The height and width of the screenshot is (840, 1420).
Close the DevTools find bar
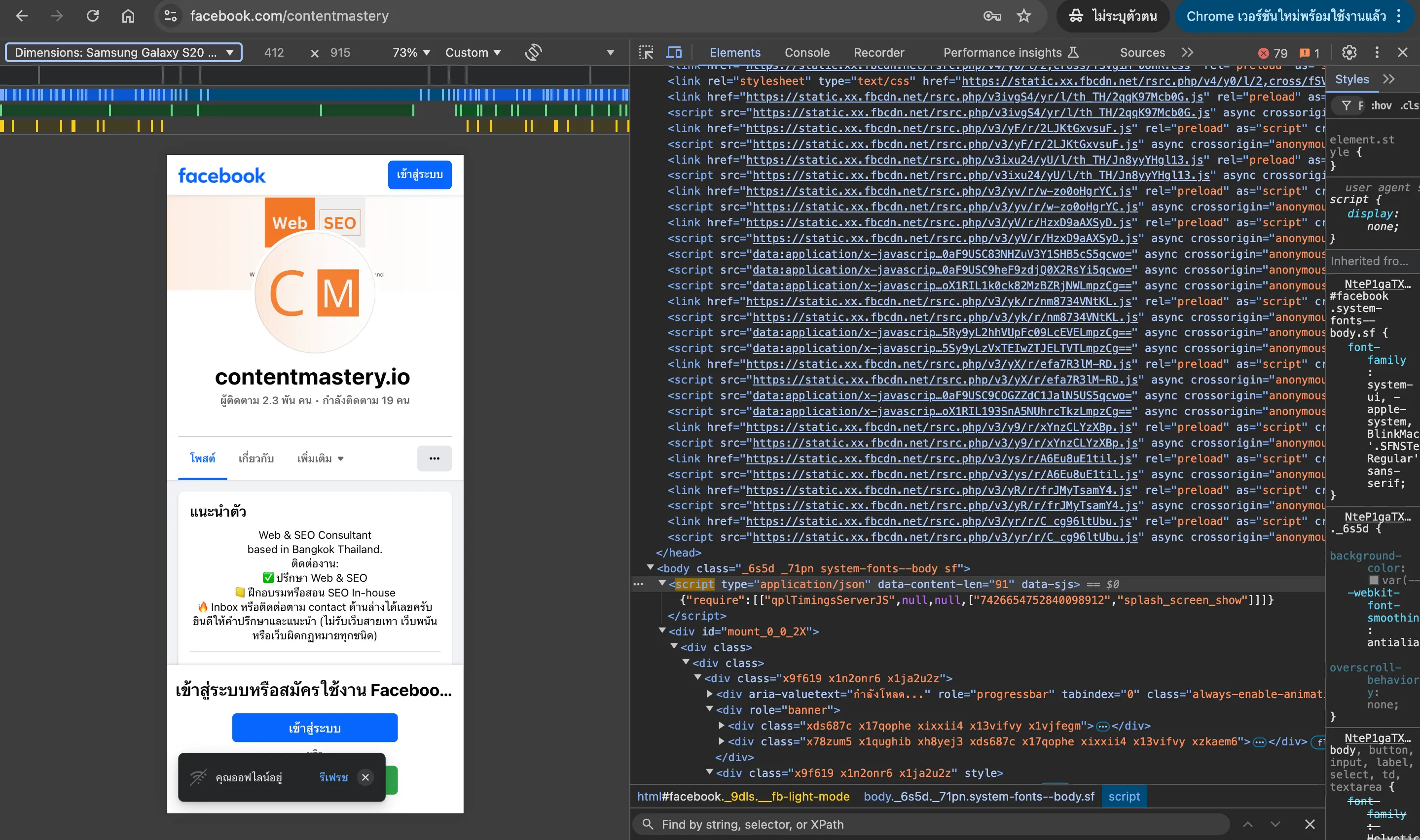[1310, 824]
